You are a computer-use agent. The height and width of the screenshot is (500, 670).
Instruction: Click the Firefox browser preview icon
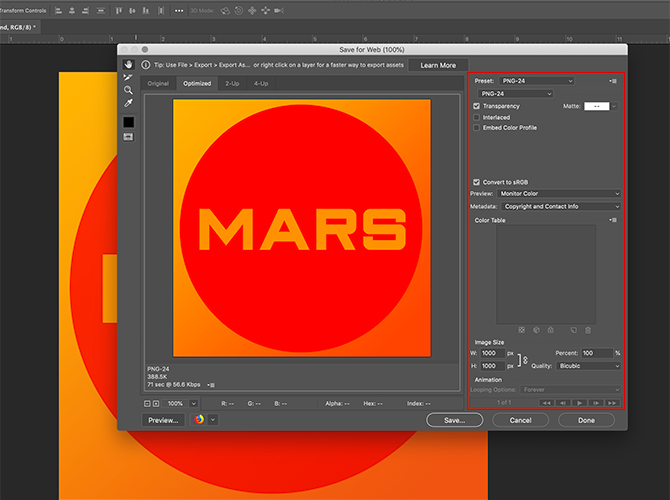pyautogui.click(x=199, y=420)
